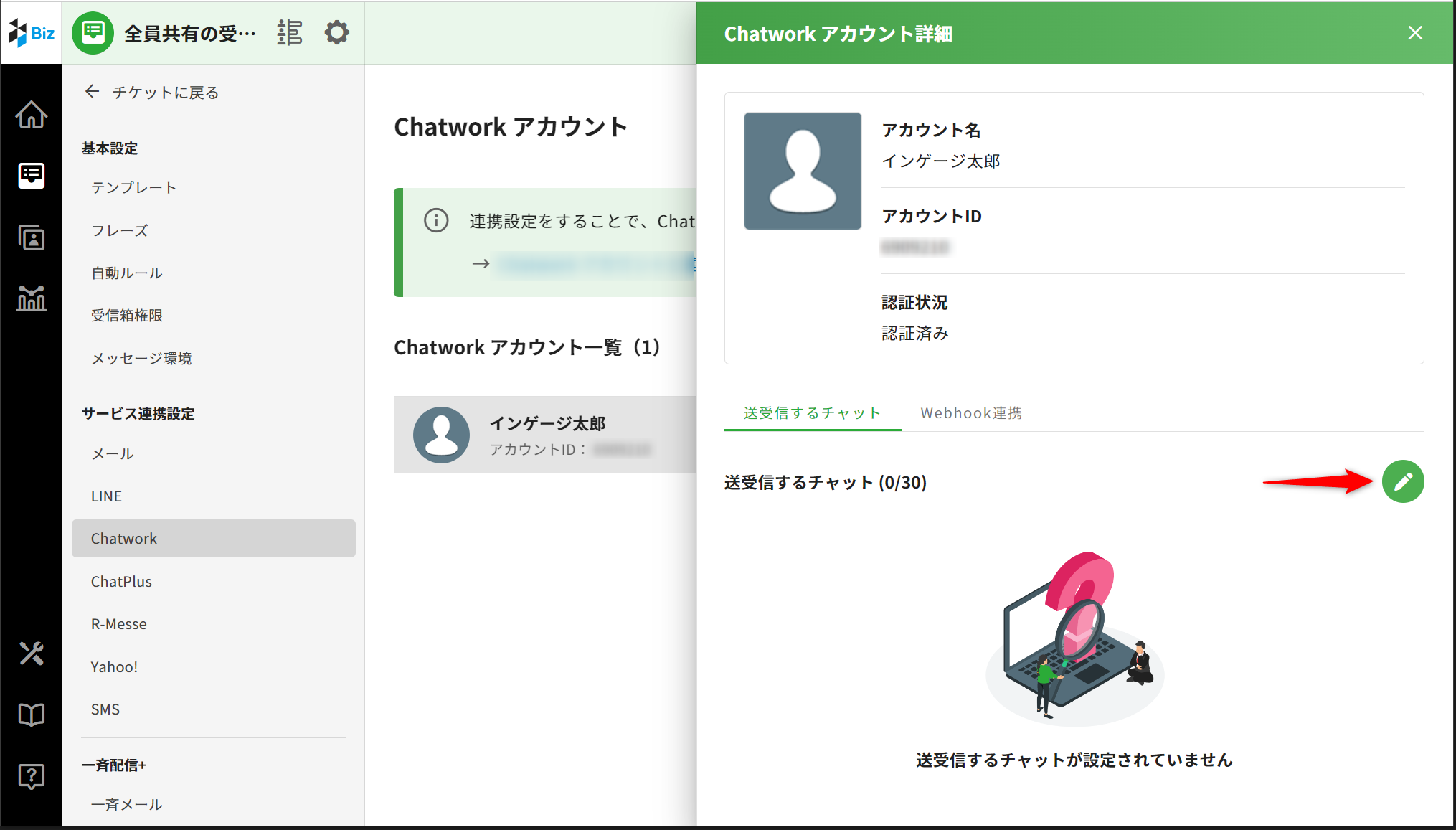Click the green pencil edit button
1456x830 pixels.
point(1403,481)
